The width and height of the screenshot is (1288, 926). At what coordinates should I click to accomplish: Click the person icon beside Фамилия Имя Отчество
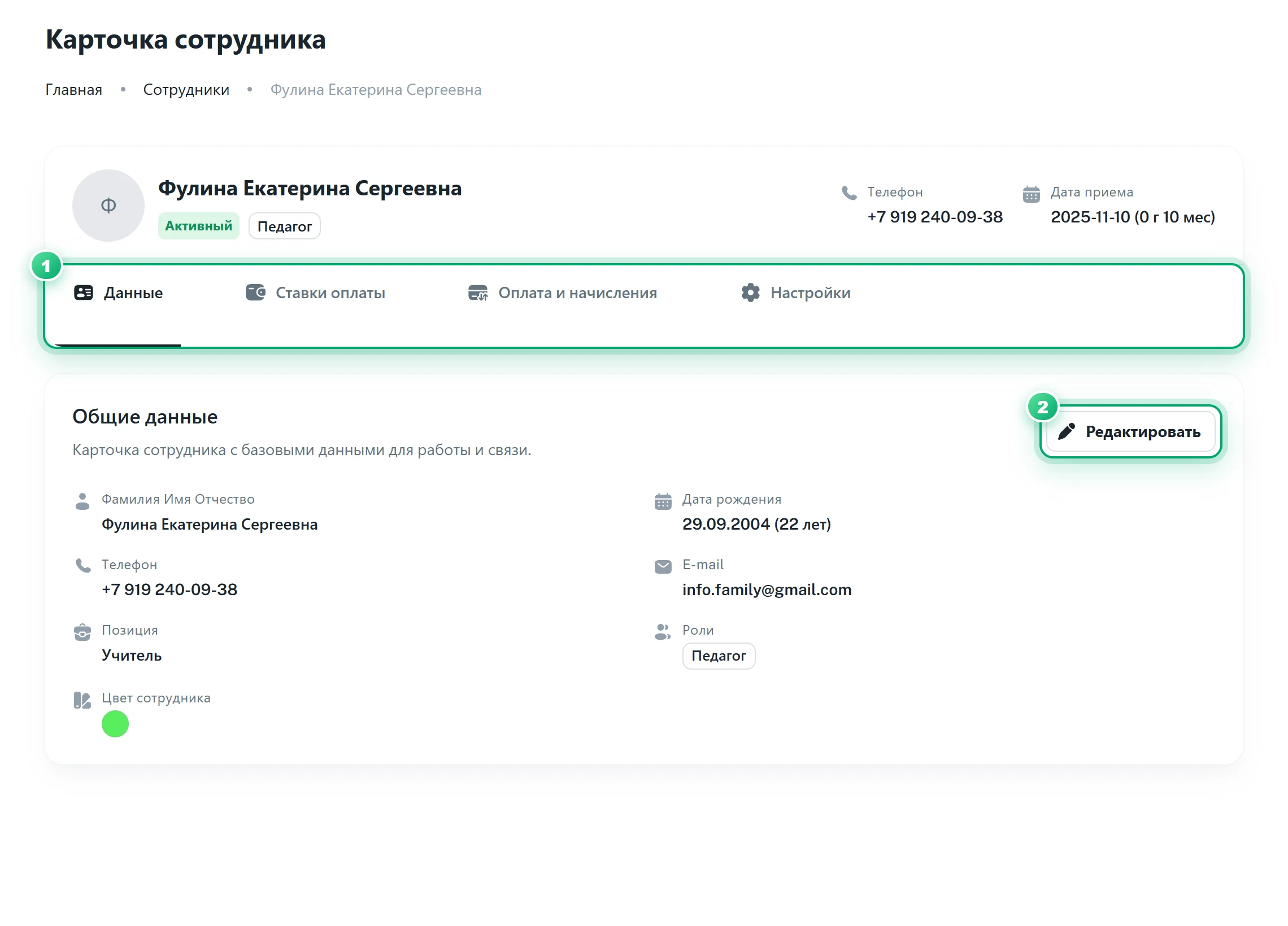point(82,501)
